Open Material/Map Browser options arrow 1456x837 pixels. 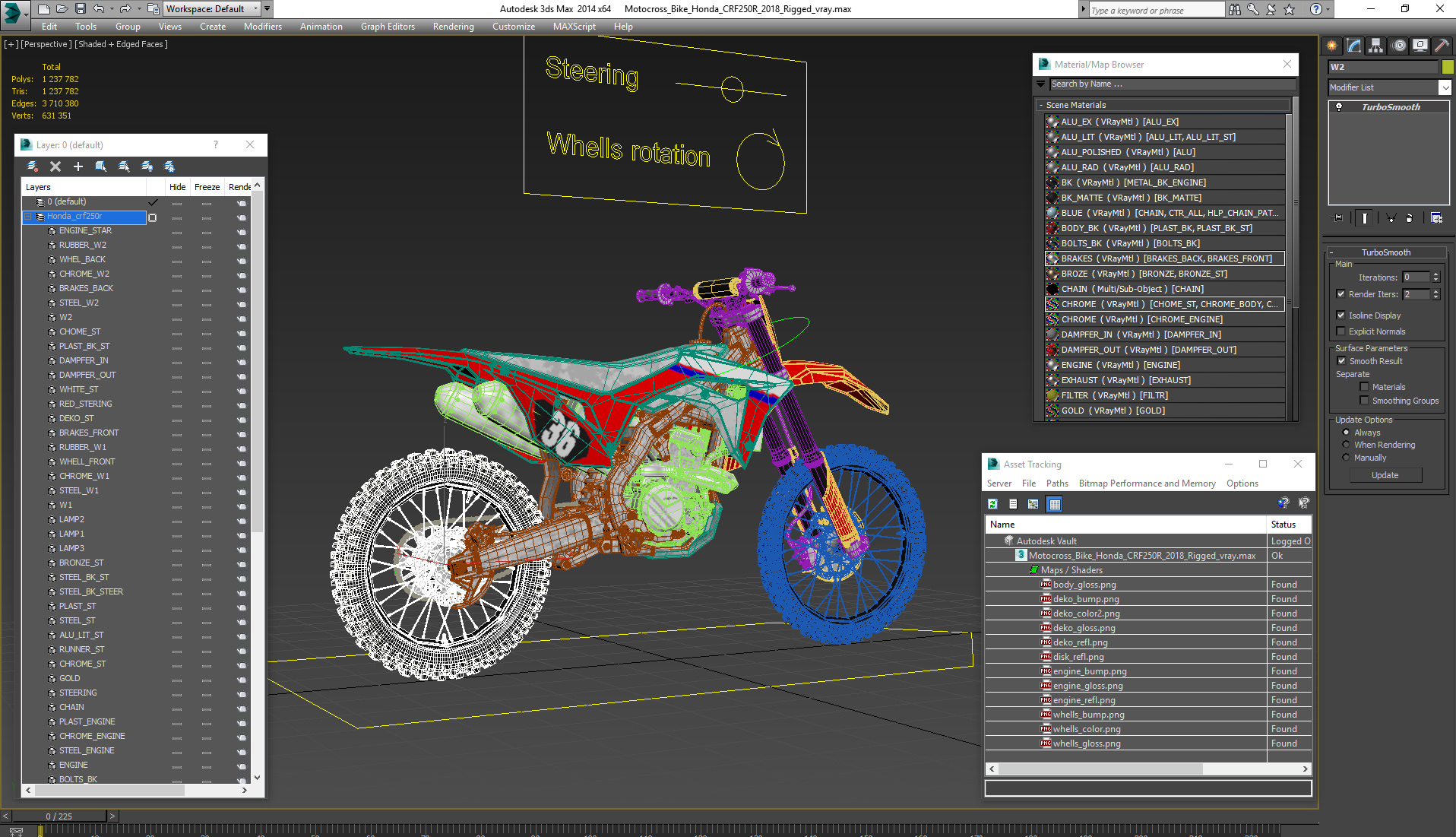tap(1040, 84)
